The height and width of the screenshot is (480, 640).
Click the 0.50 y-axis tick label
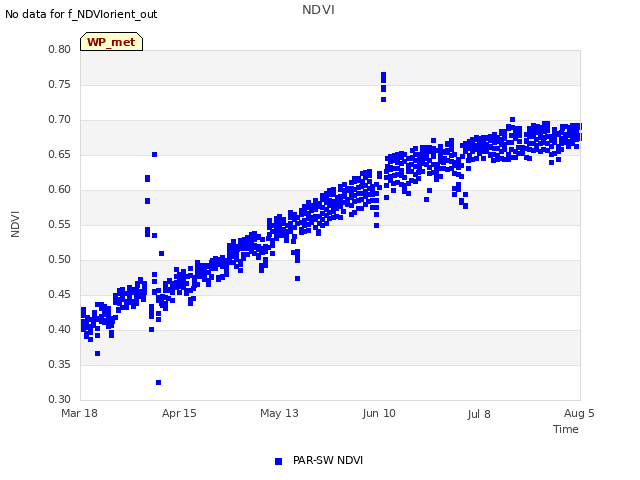tap(60, 260)
